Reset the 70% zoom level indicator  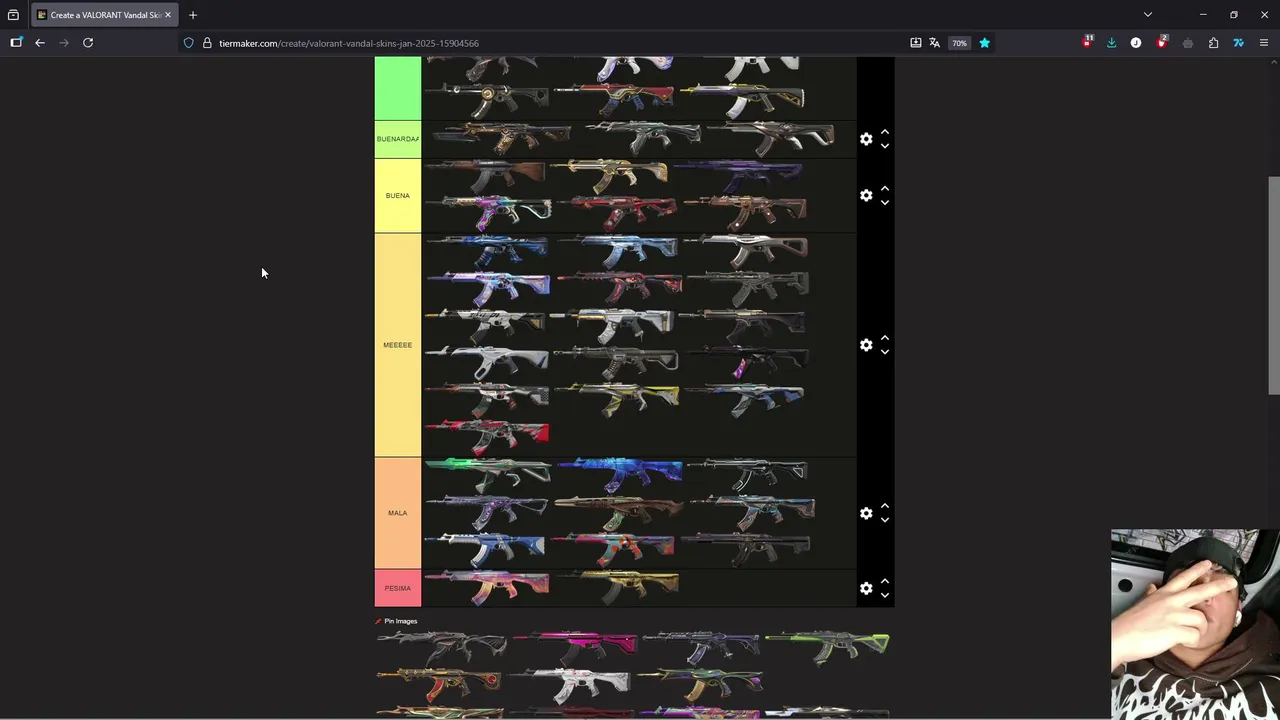pyautogui.click(x=960, y=43)
